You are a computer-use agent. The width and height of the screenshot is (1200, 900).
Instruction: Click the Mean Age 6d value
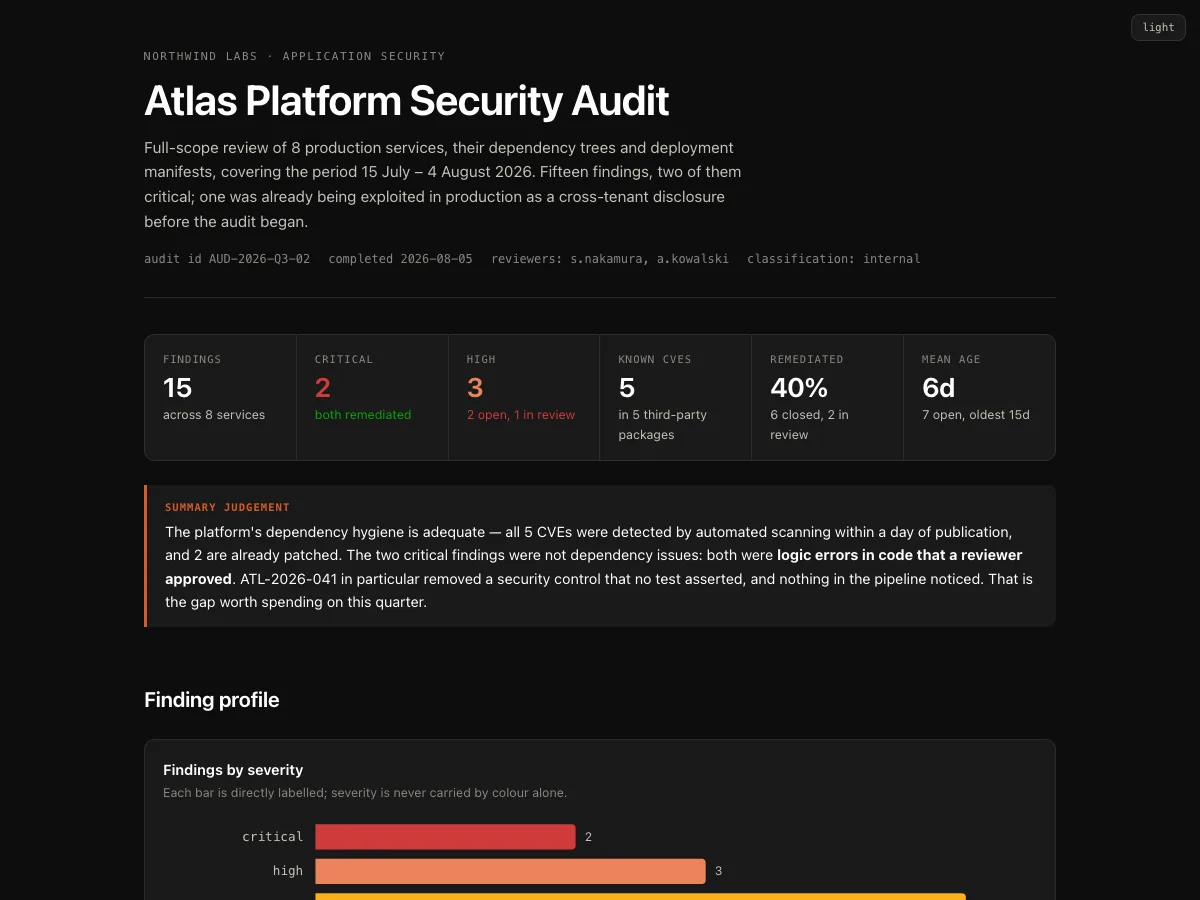[939, 387]
